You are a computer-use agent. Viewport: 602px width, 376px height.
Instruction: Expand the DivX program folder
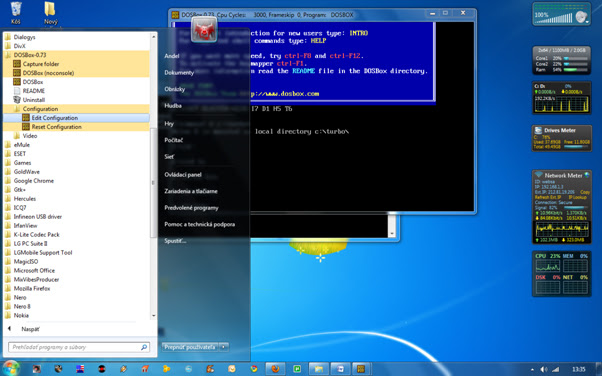coord(76,46)
